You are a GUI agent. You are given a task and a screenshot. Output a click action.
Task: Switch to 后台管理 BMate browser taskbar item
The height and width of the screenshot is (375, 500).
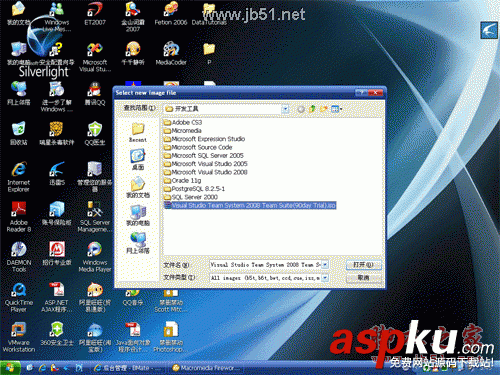coord(128,368)
